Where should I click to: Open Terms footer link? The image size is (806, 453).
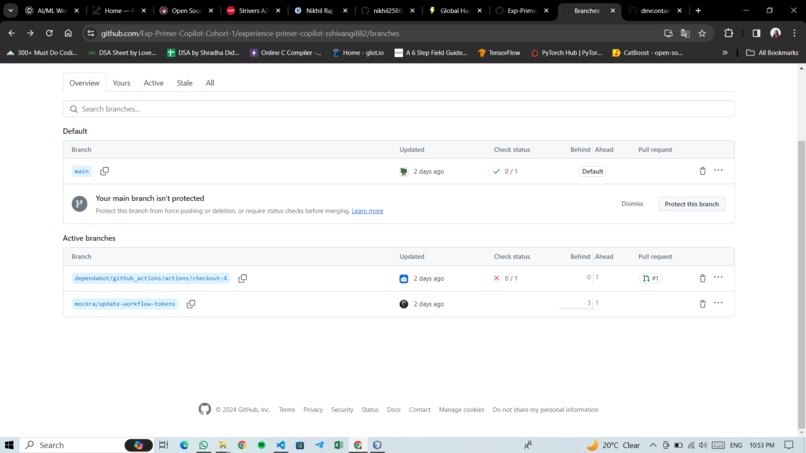287,410
